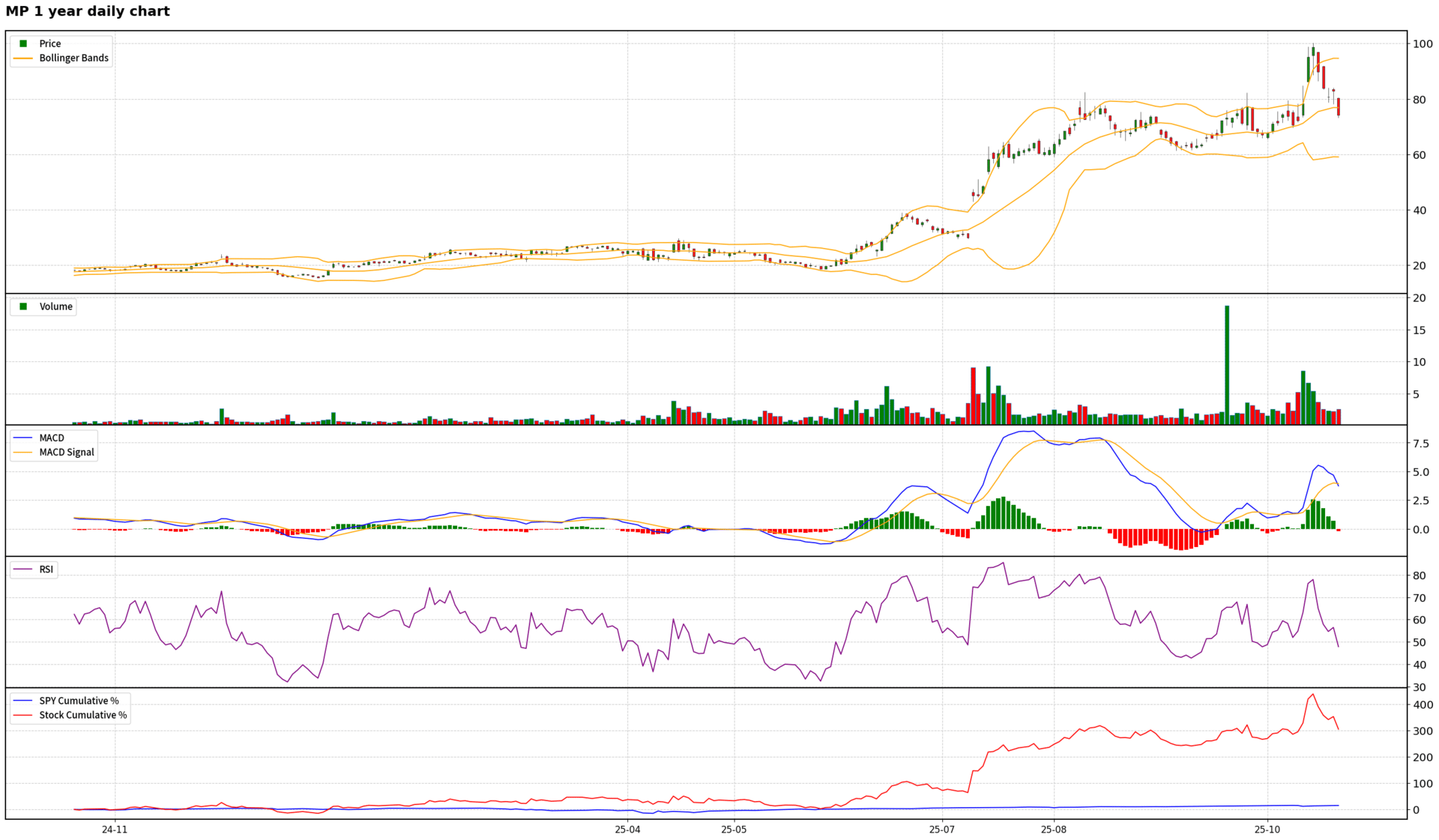Screen dimensions: 1439x840
Task: Click the 25-05 x-axis date label
Action: [x=734, y=829]
